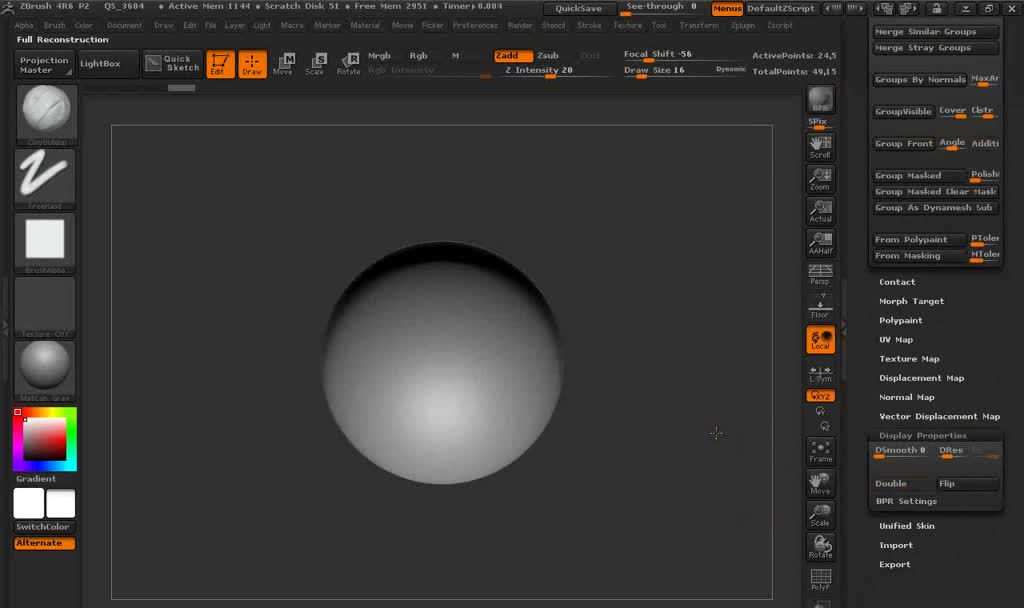Click the AAHalf icon
The image size is (1024, 608).
tap(820, 243)
